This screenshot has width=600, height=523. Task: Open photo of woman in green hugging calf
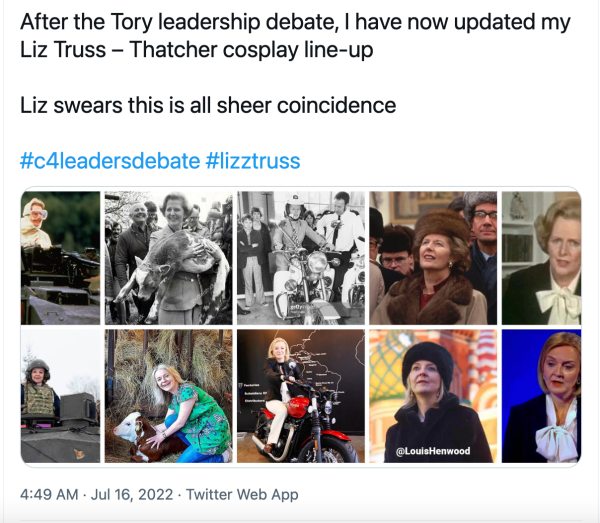point(168,396)
